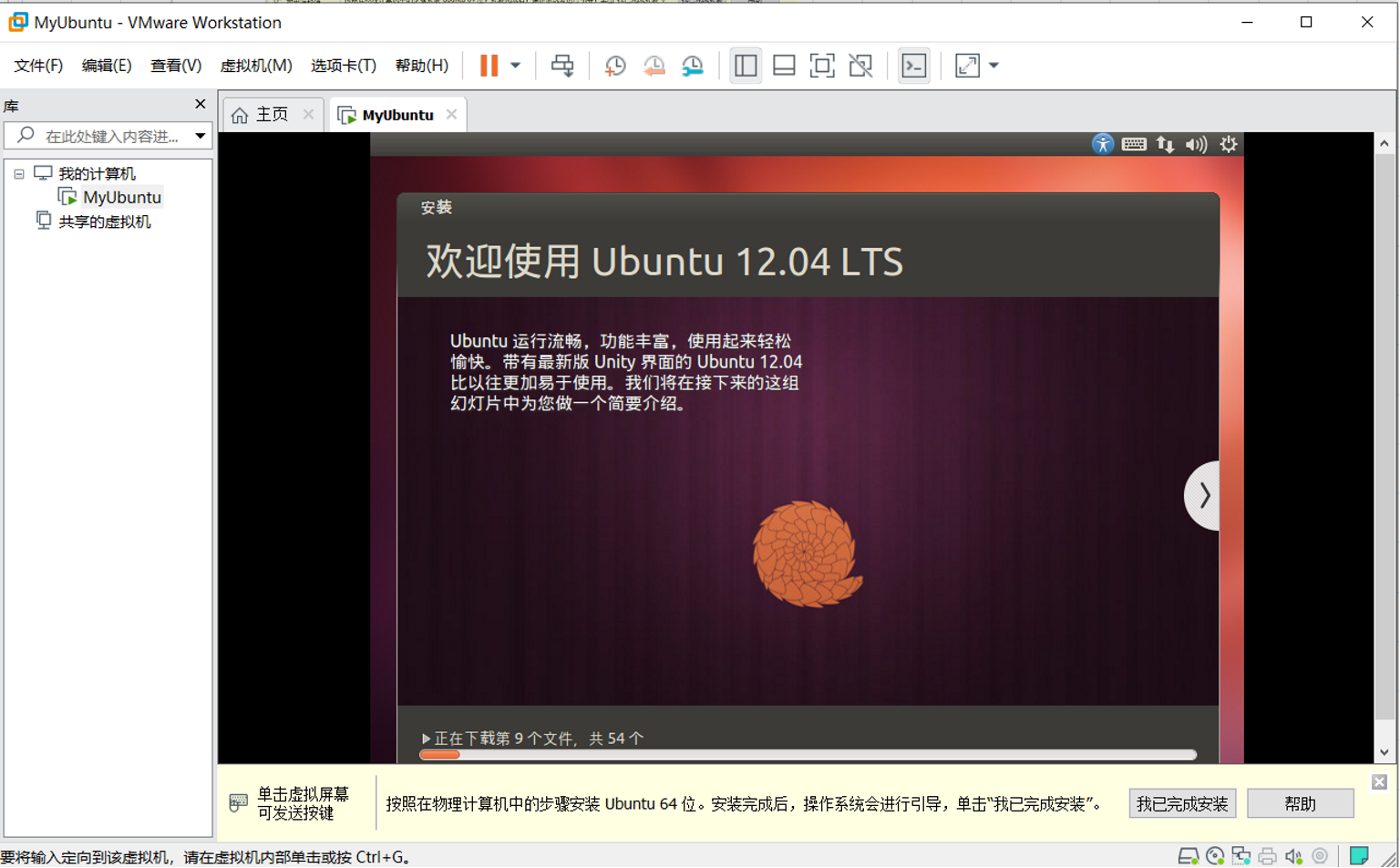Toggle the thumbnail bar visibility
This screenshot has width=1400, height=868.
pyautogui.click(x=783, y=65)
